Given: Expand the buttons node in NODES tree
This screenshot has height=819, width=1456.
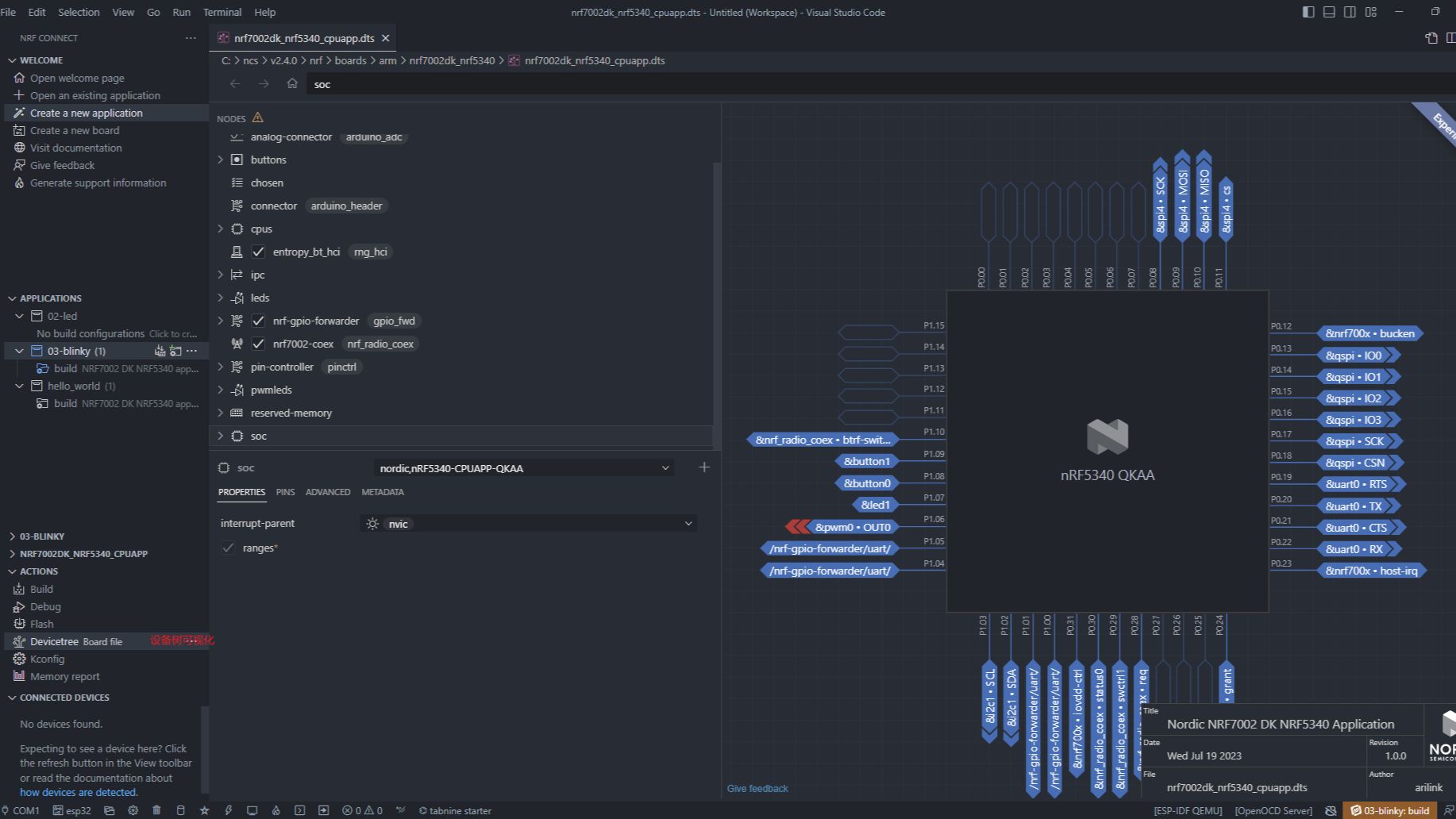Looking at the screenshot, I should (x=221, y=160).
